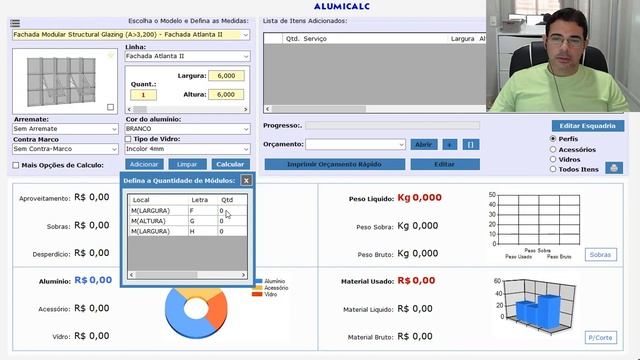This screenshot has height=360, width=640.
Task: Enable the Tipo de Vidro checkbox
Action: click(128, 139)
